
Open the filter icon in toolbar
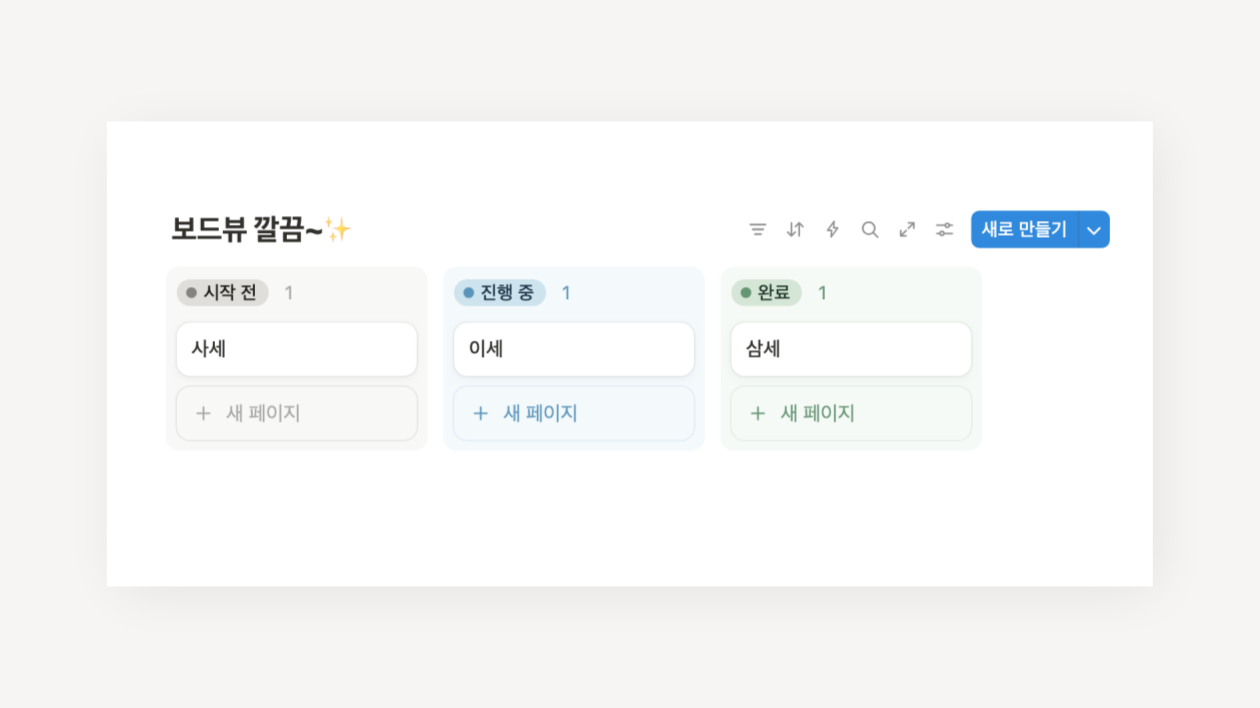tap(758, 229)
